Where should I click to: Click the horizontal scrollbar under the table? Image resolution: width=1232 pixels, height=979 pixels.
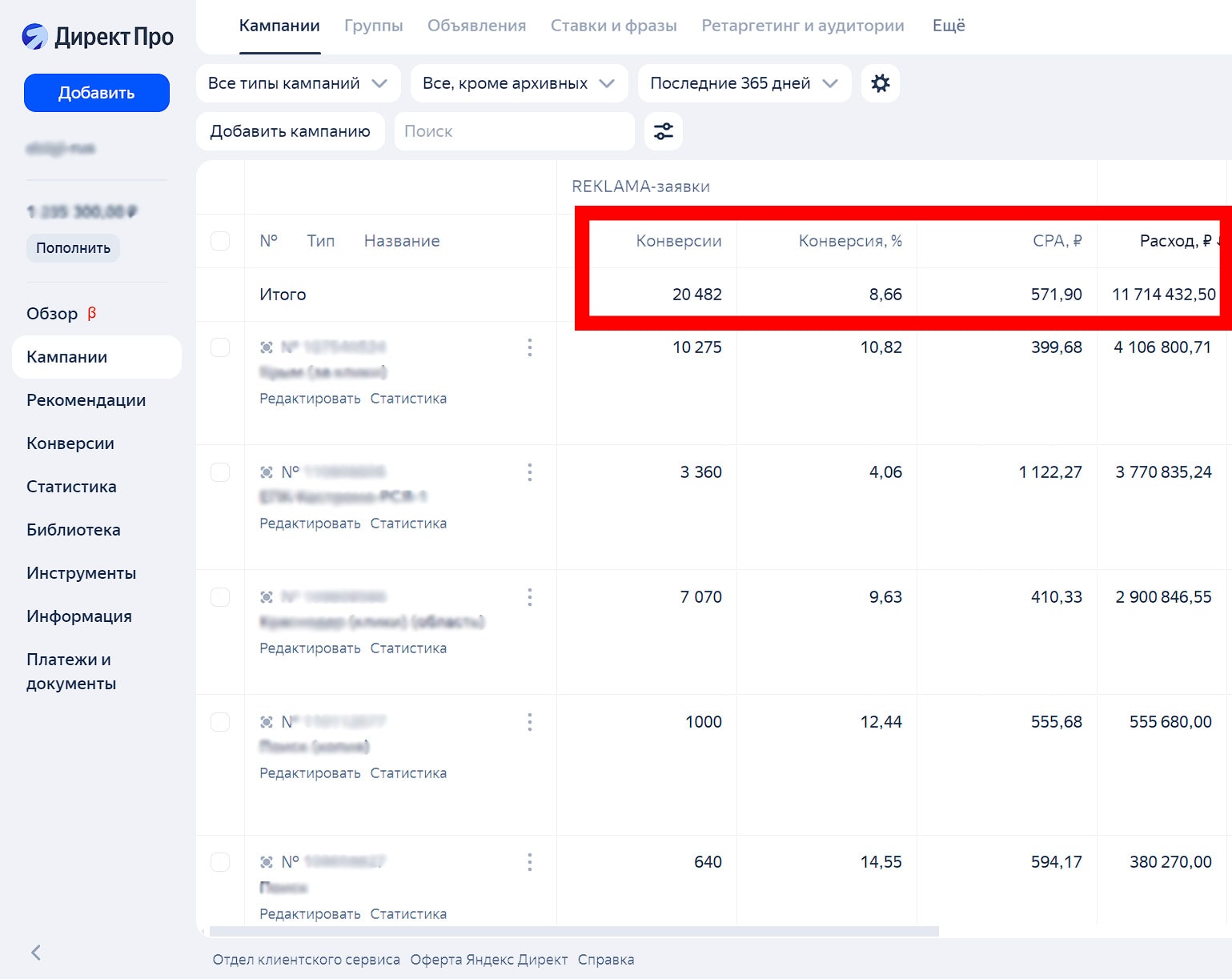point(573,932)
